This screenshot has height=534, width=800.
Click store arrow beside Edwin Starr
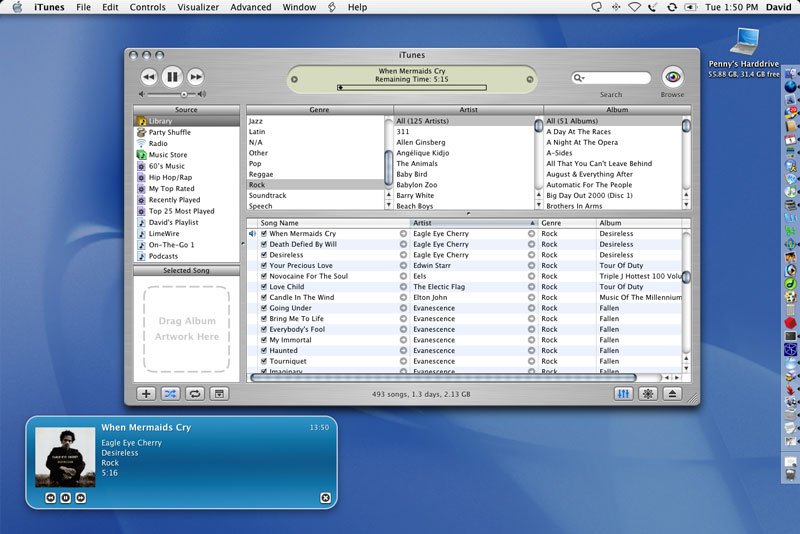pos(531,266)
